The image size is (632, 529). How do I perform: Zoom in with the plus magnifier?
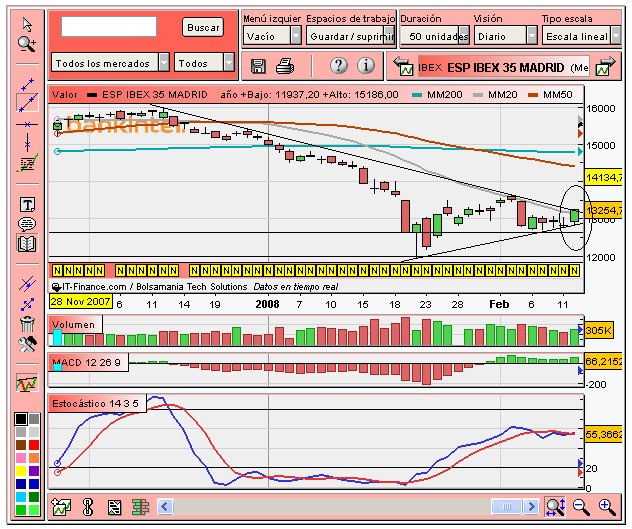pos(607,507)
